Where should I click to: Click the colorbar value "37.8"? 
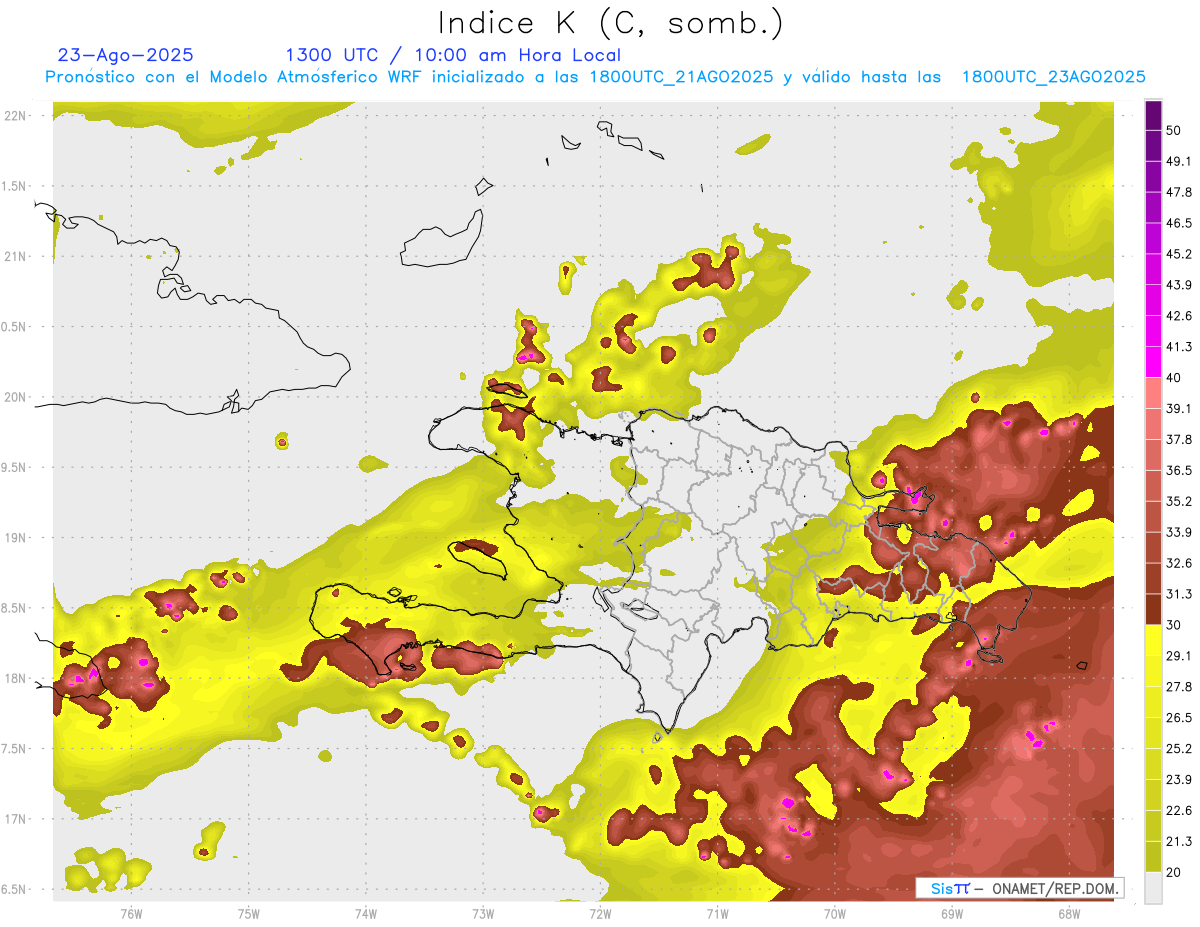1179,439
